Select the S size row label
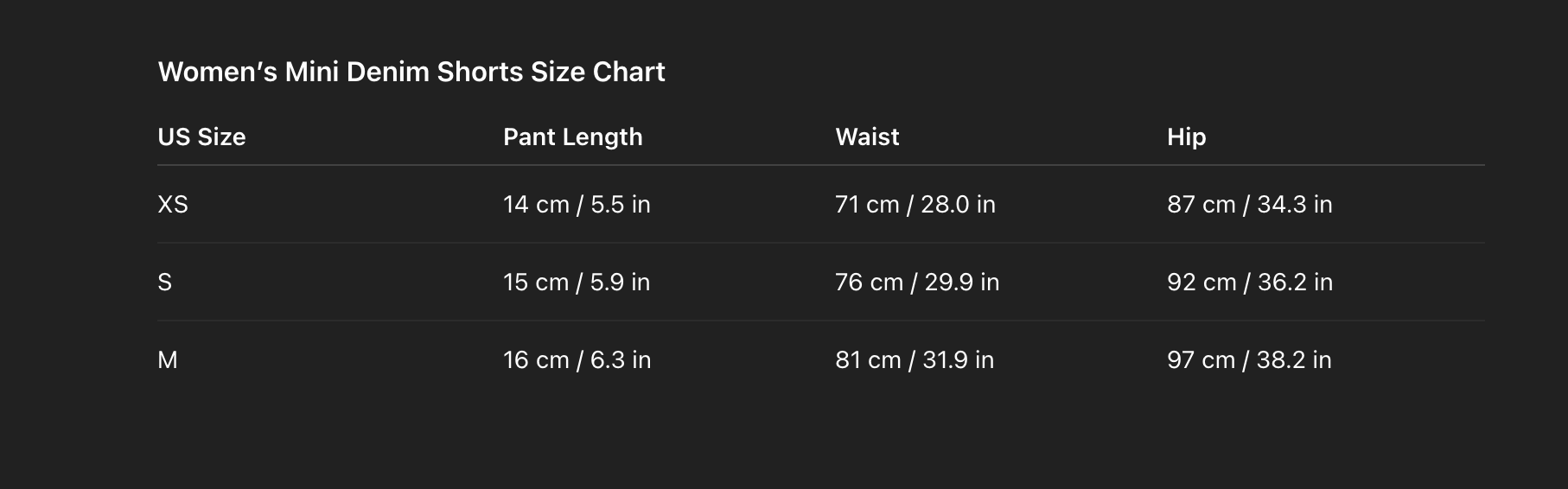 [165, 282]
